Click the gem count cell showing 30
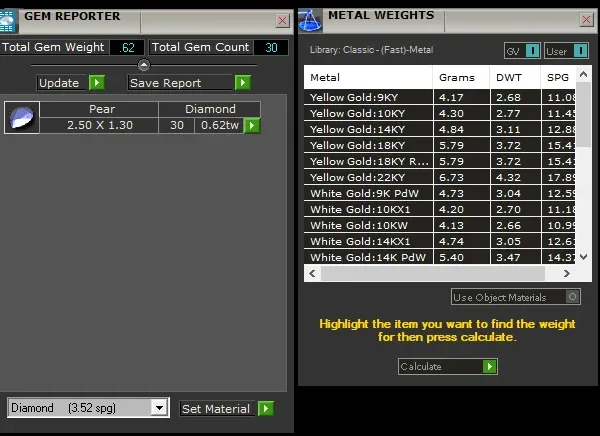Image resolution: width=600 pixels, height=436 pixels. [176, 126]
